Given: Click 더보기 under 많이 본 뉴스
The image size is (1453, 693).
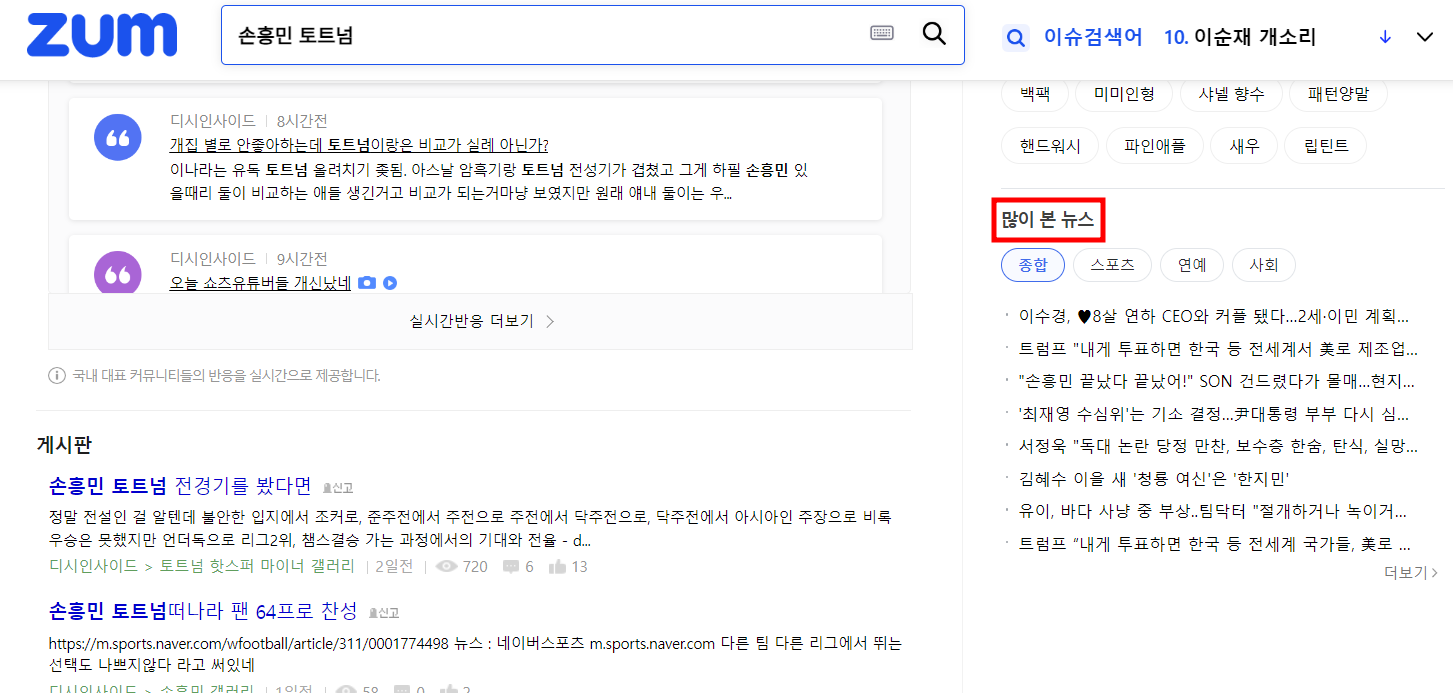Looking at the screenshot, I should pos(1410,573).
